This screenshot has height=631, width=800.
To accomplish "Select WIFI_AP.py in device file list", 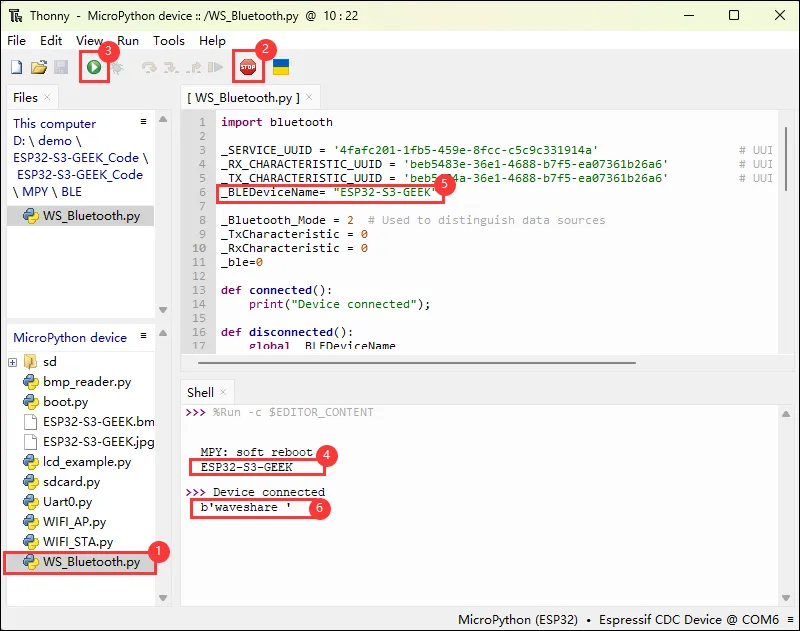I will tap(74, 521).
